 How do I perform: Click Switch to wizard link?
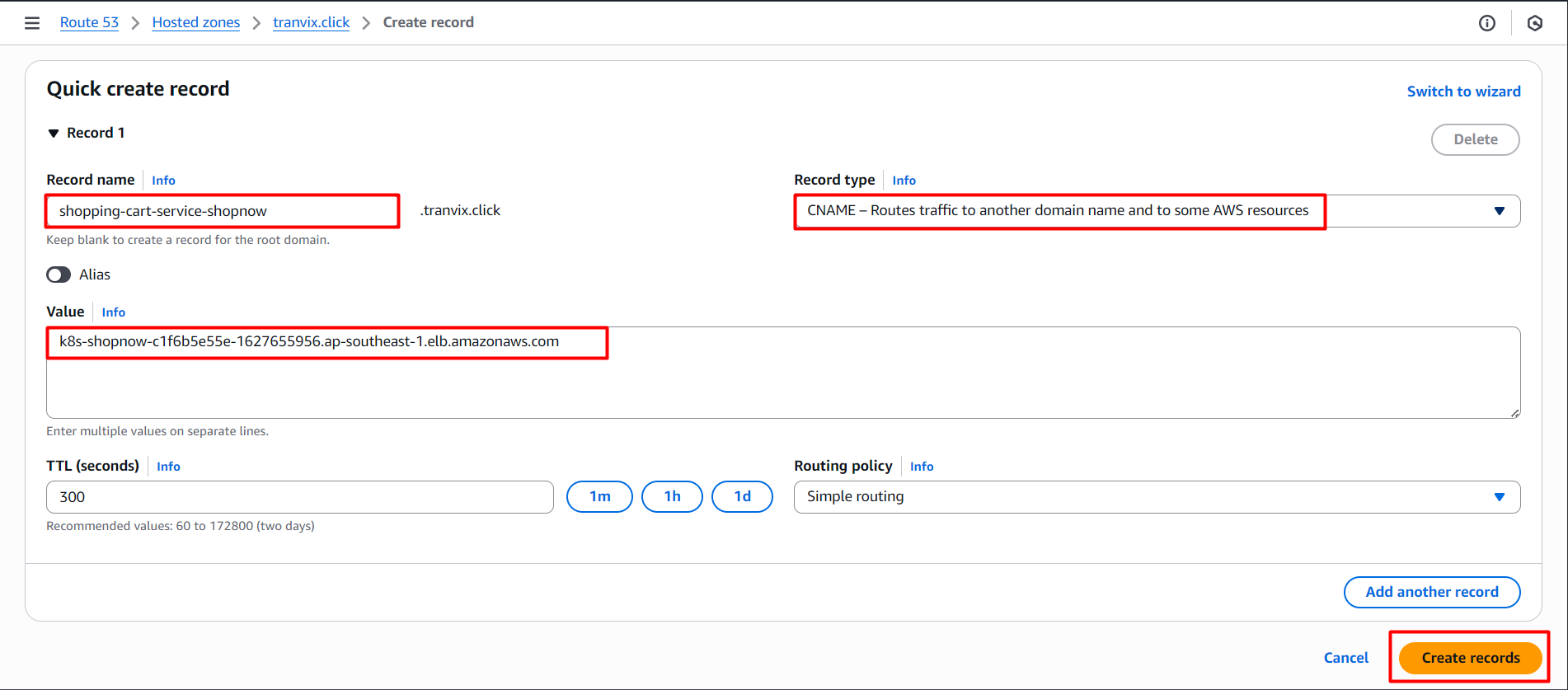[1463, 92]
